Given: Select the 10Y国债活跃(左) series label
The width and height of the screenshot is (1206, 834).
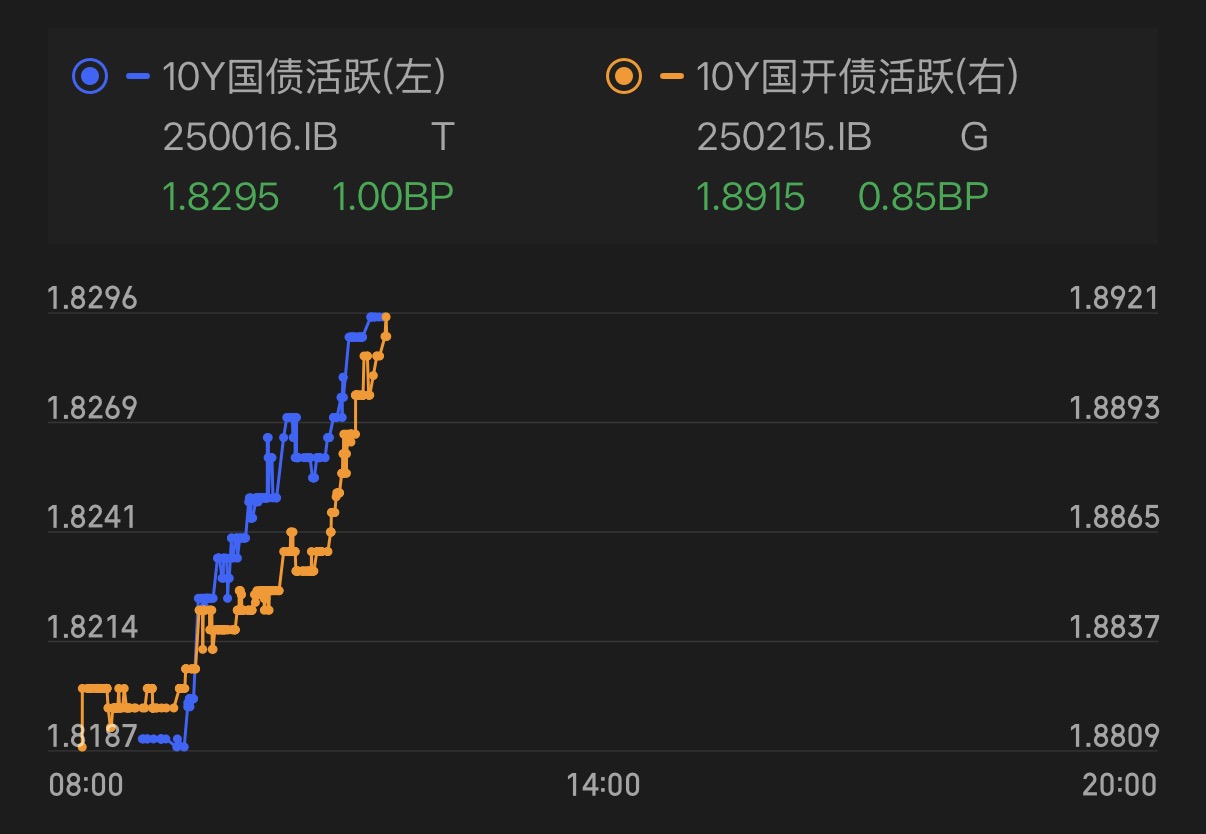Looking at the screenshot, I should pos(304,77).
